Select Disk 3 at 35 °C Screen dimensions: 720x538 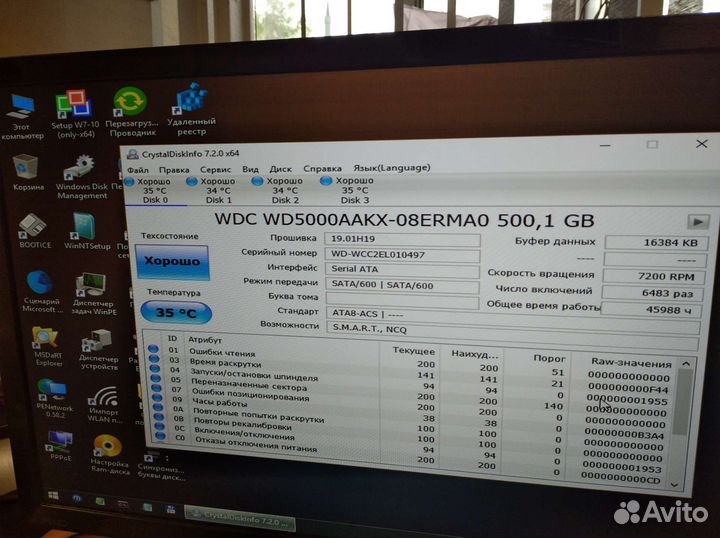pyautogui.click(x=351, y=190)
